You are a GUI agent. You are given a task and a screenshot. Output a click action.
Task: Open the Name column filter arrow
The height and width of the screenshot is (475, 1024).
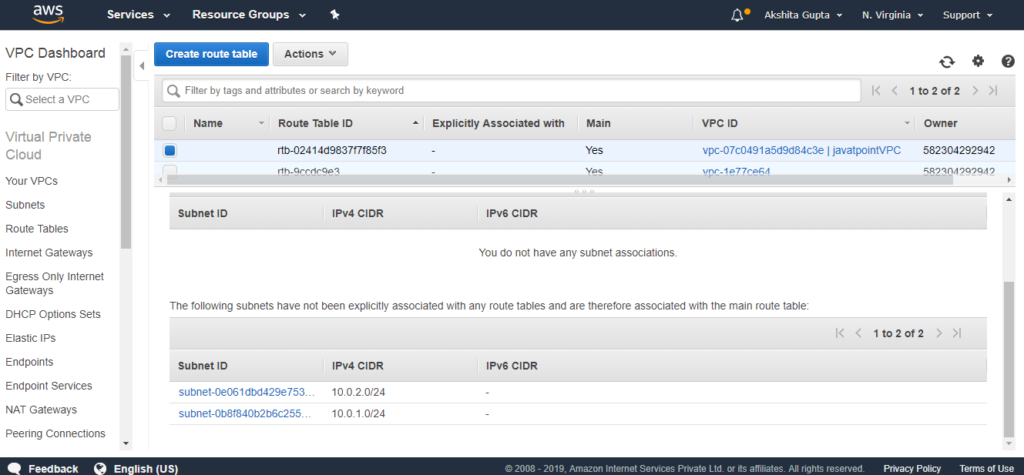point(262,123)
